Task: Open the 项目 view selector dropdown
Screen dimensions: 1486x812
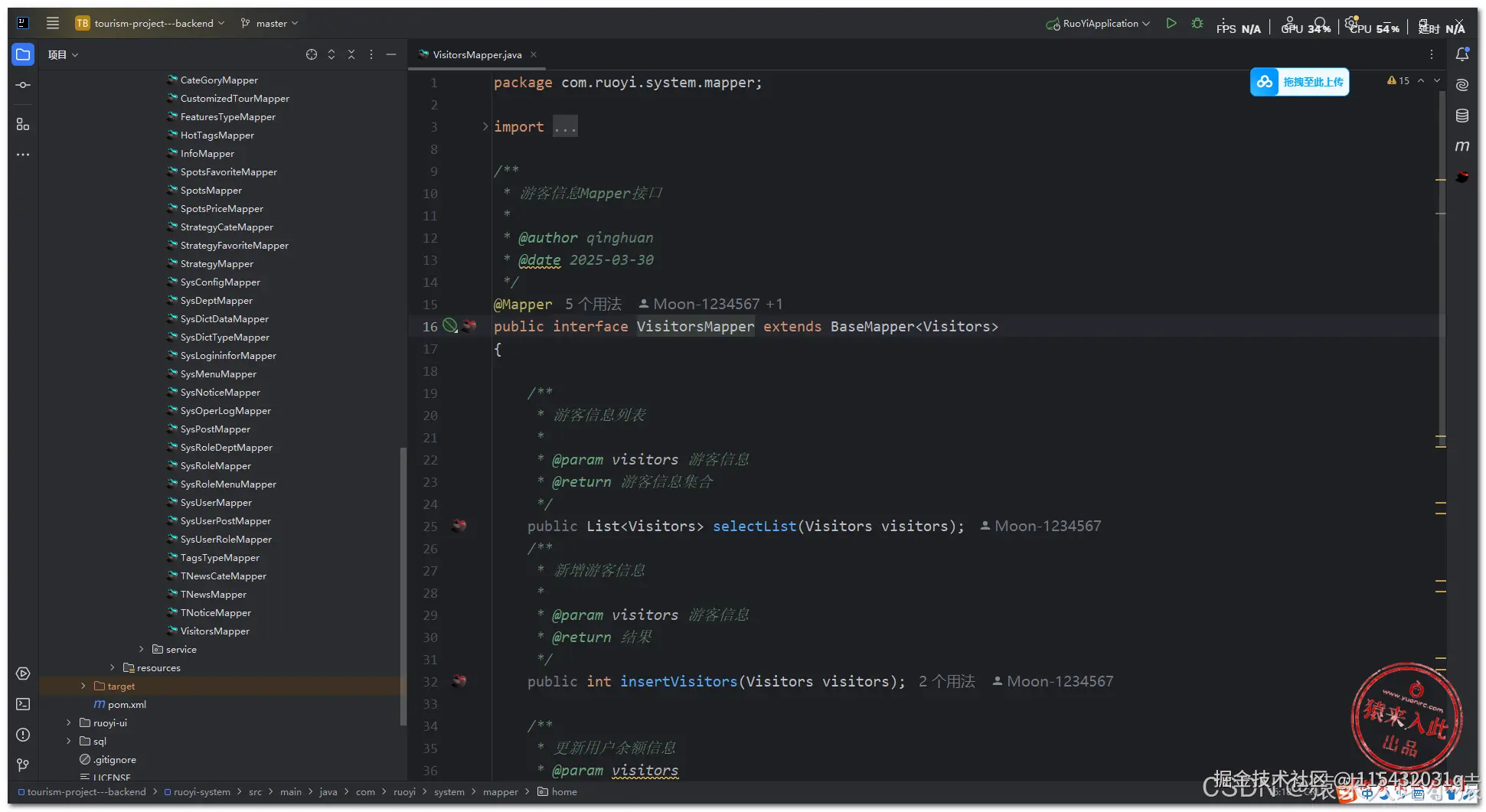Action: [63, 54]
